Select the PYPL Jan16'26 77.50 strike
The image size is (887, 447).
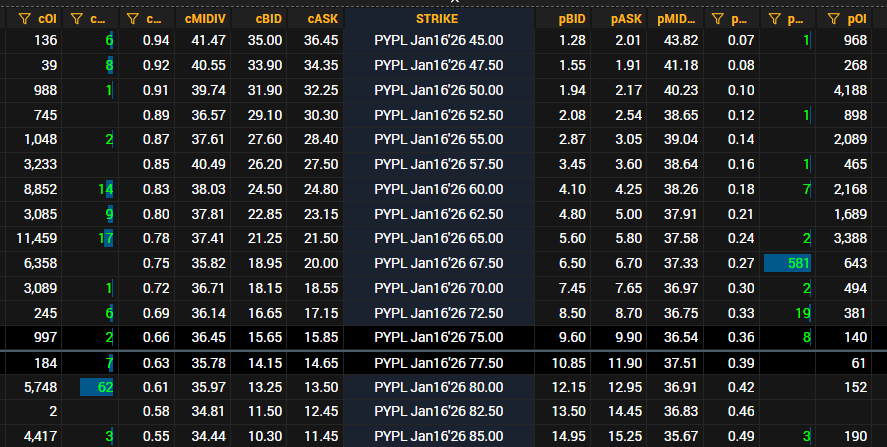tap(438, 363)
